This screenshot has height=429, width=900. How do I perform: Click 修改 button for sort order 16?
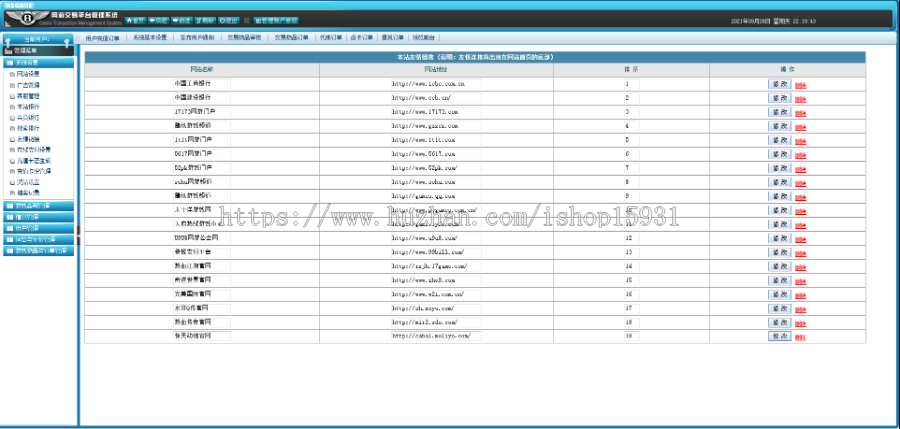[779, 294]
